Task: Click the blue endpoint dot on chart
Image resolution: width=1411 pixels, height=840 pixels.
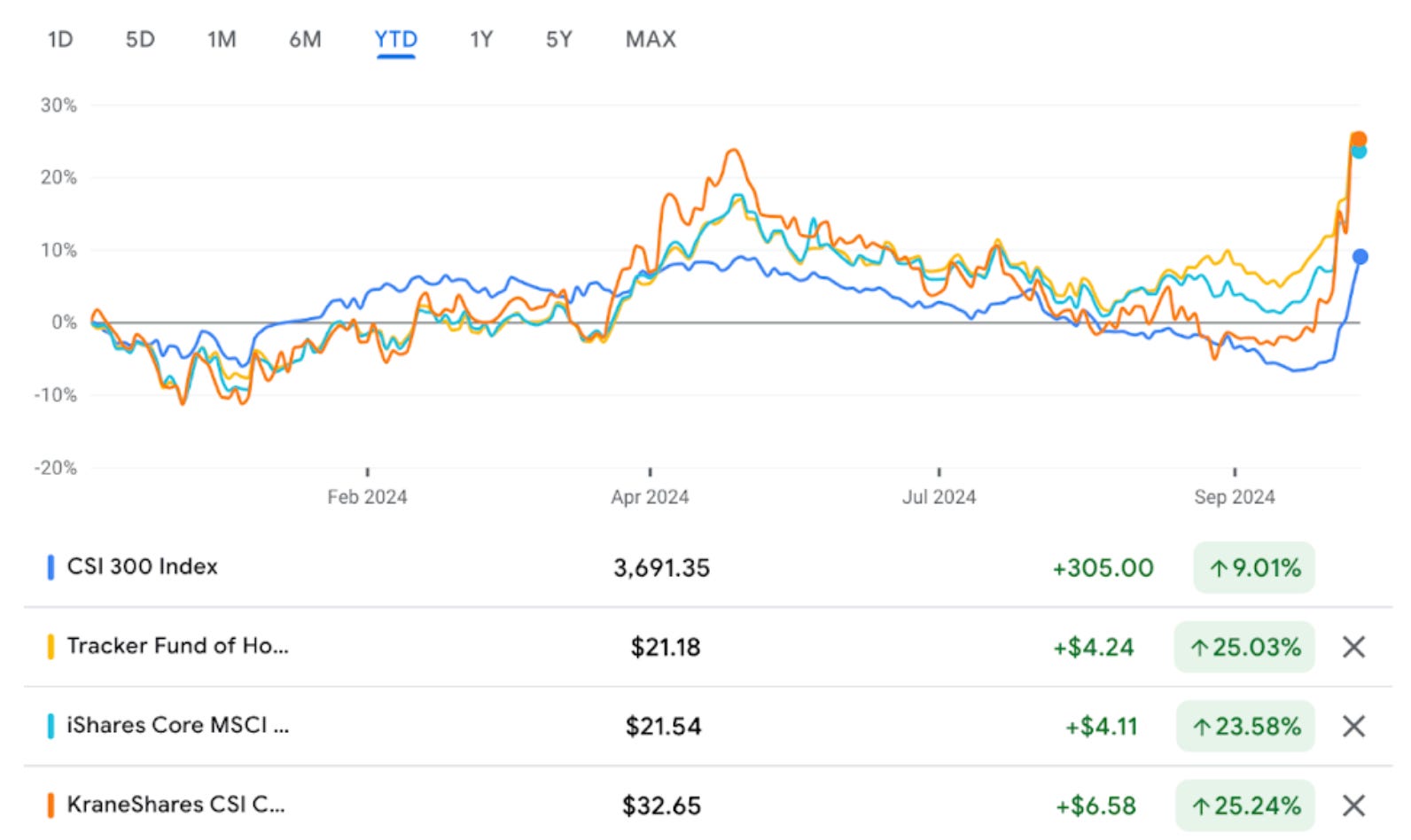Action: pyautogui.click(x=1360, y=257)
